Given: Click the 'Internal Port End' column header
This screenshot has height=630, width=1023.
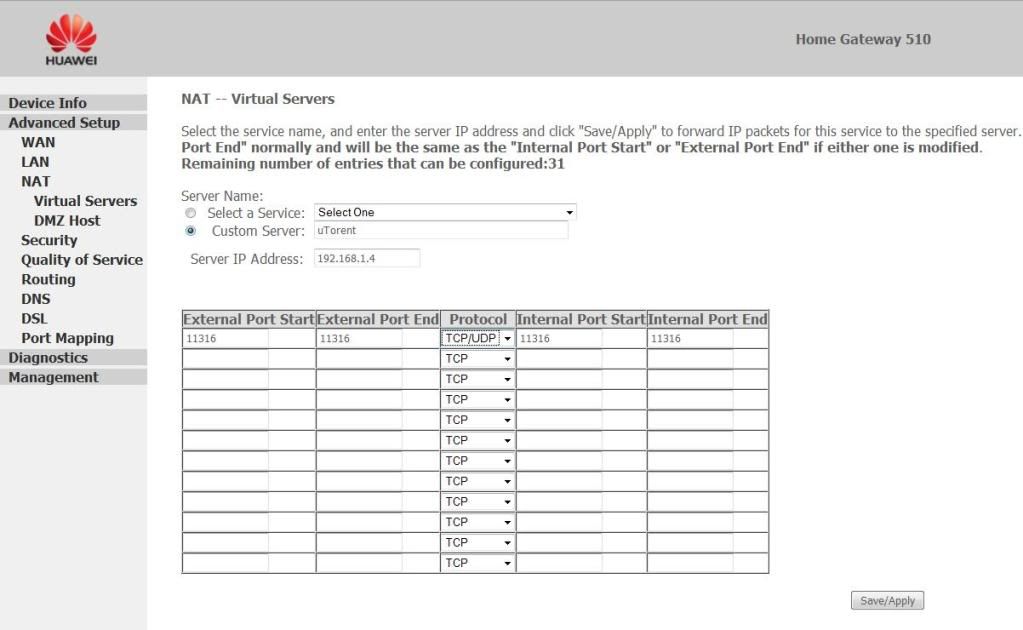Looking at the screenshot, I should pyautogui.click(x=708, y=320).
